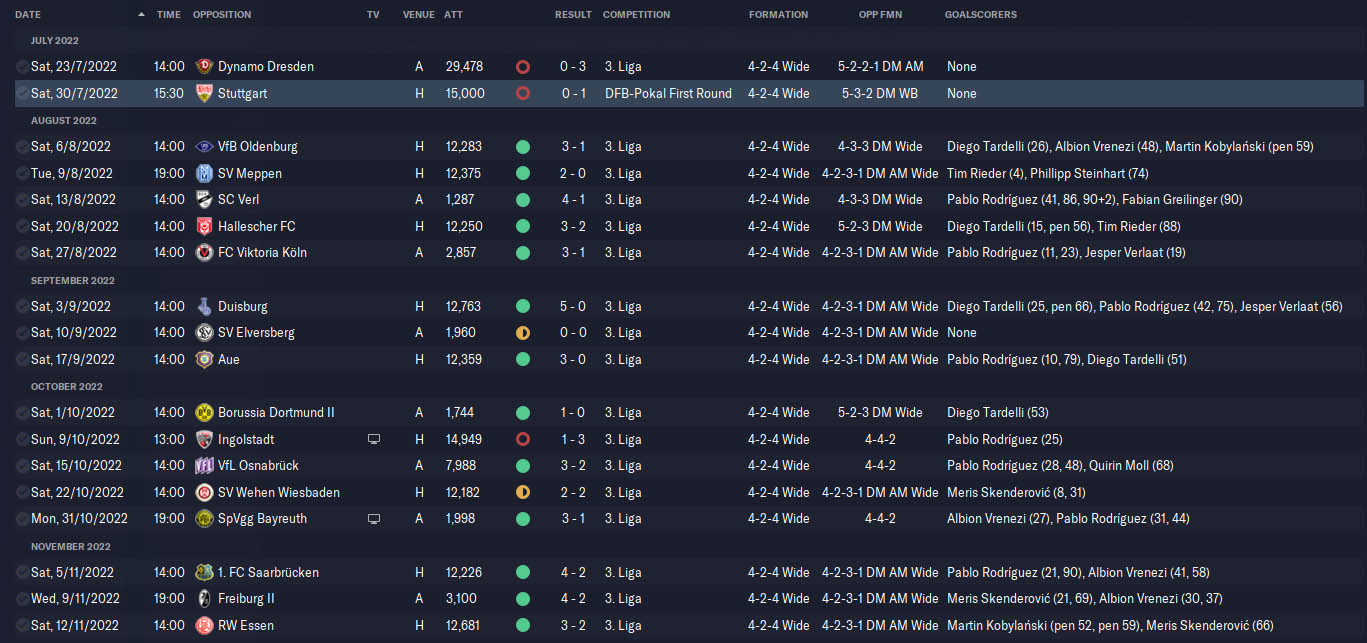This screenshot has width=1367, height=643.
Task: Click the 1. FC Saarbrücken crest
Action: [204, 572]
